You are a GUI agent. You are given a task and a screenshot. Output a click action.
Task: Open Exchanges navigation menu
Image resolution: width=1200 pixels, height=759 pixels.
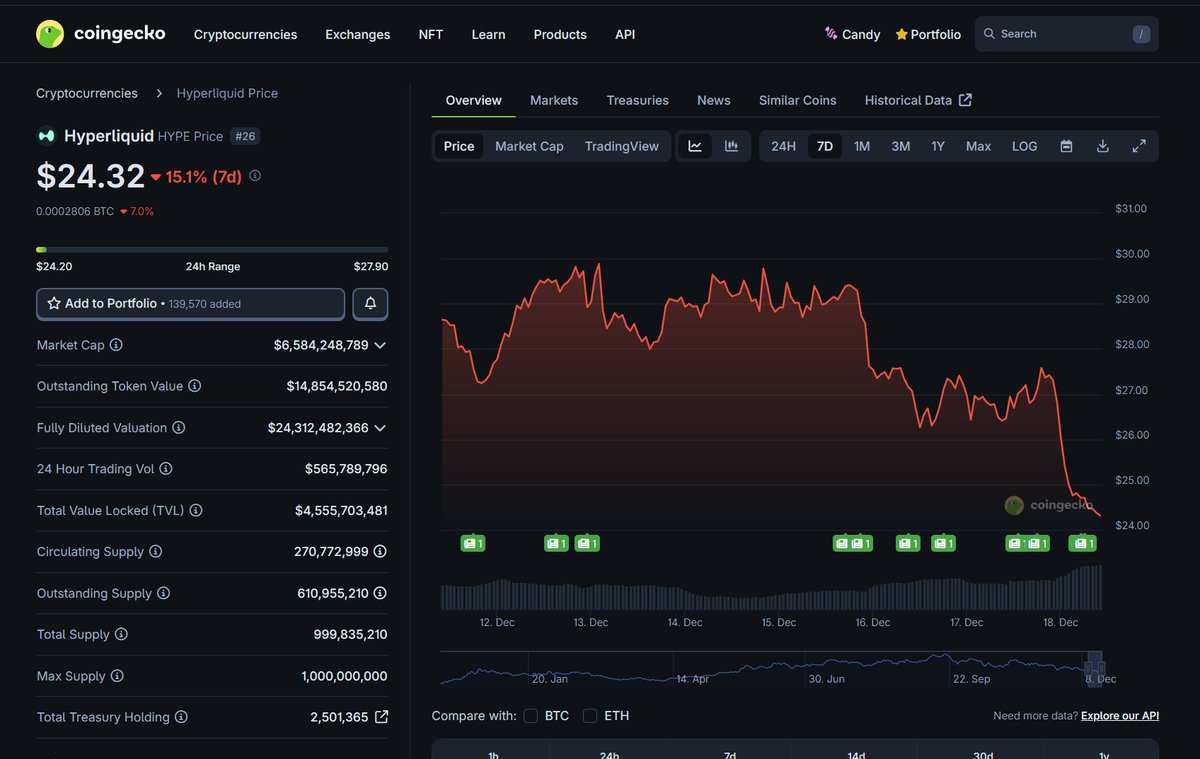tap(357, 34)
